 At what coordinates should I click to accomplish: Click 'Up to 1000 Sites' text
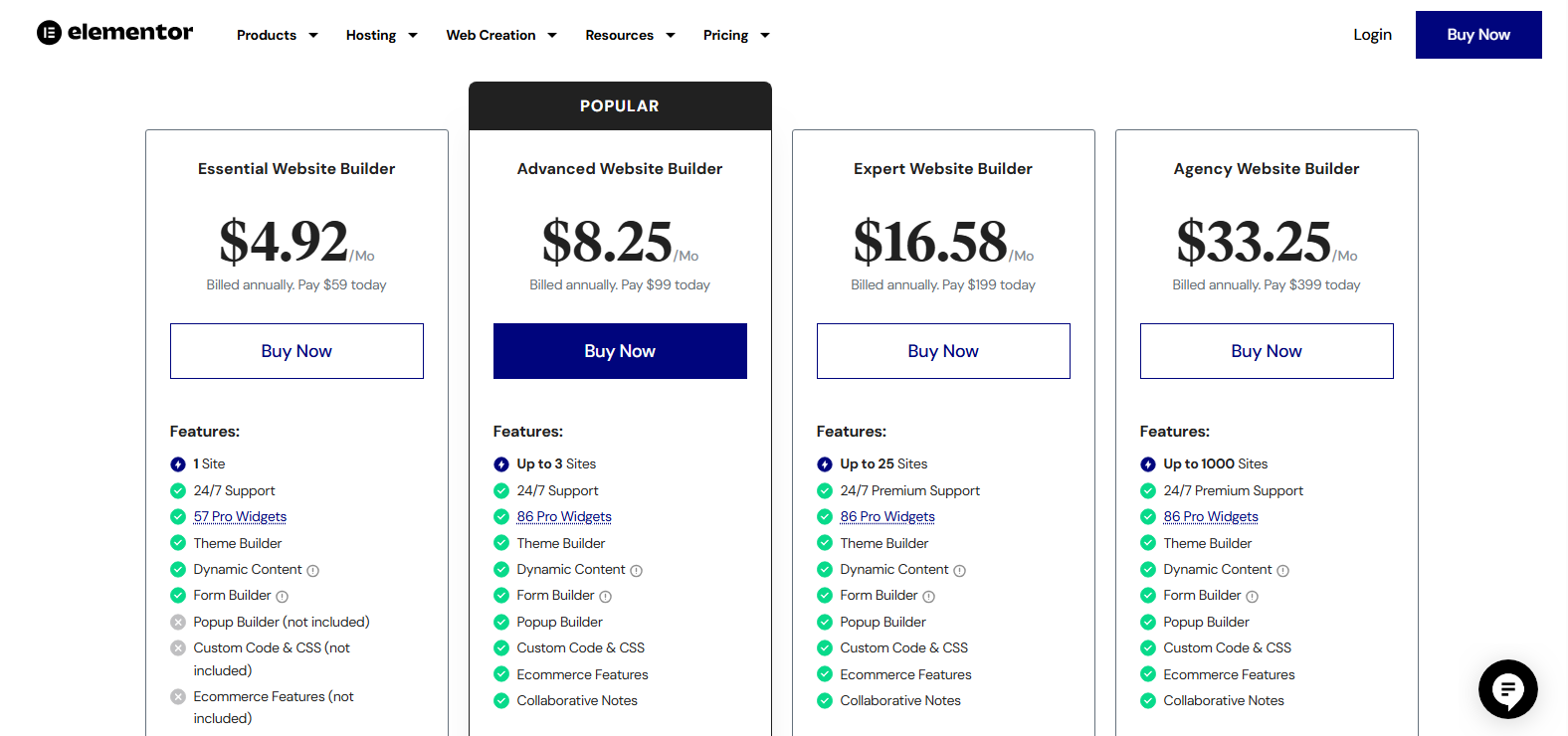(x=1216, y=464)
